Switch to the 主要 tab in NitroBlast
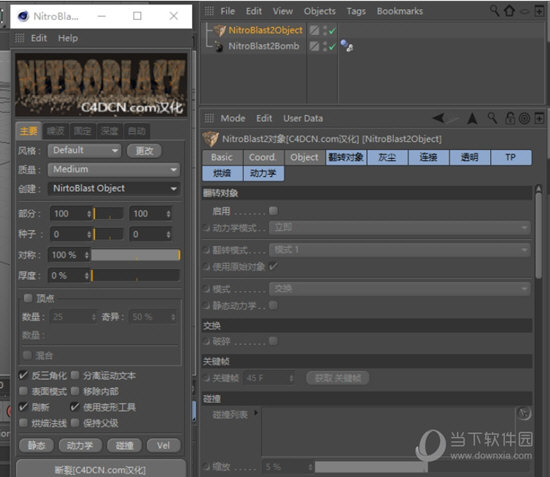550x477 pixels. 29,131
